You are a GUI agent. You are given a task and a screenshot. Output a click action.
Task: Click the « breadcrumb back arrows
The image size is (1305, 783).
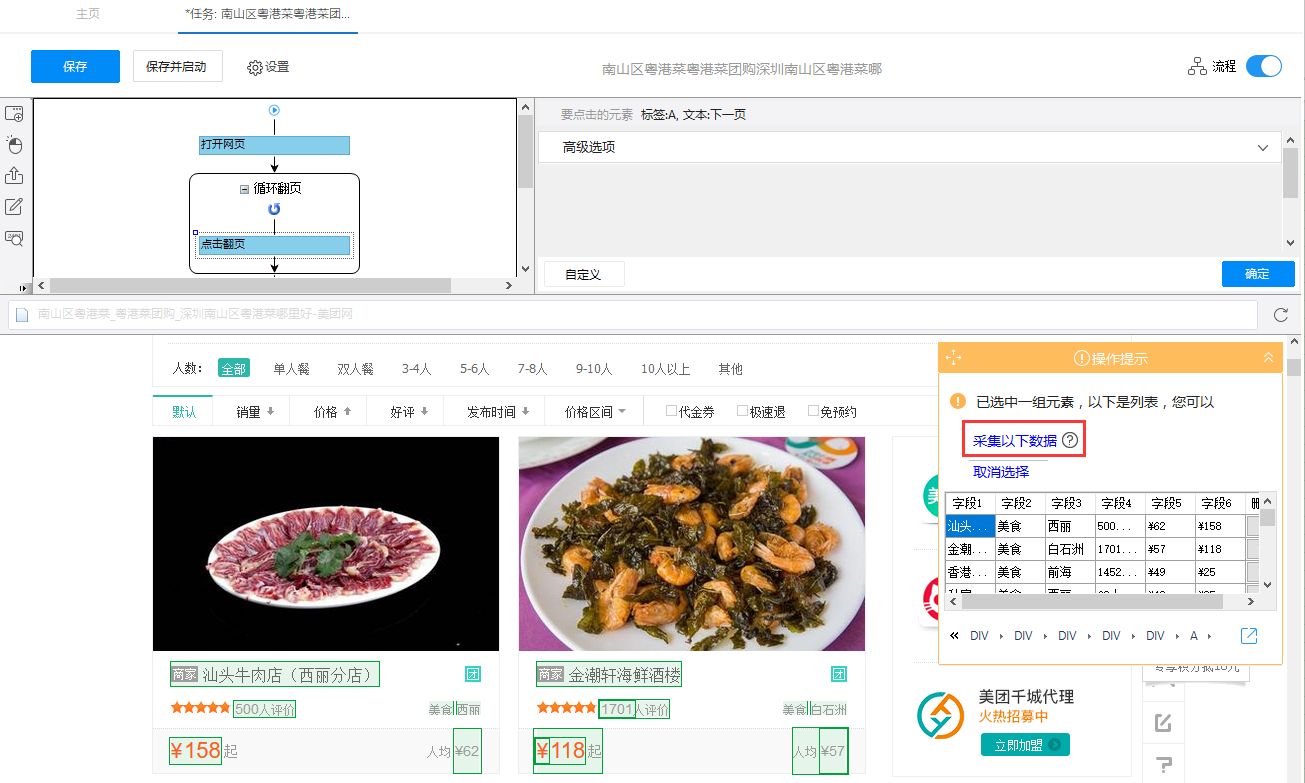click(954, 636)
